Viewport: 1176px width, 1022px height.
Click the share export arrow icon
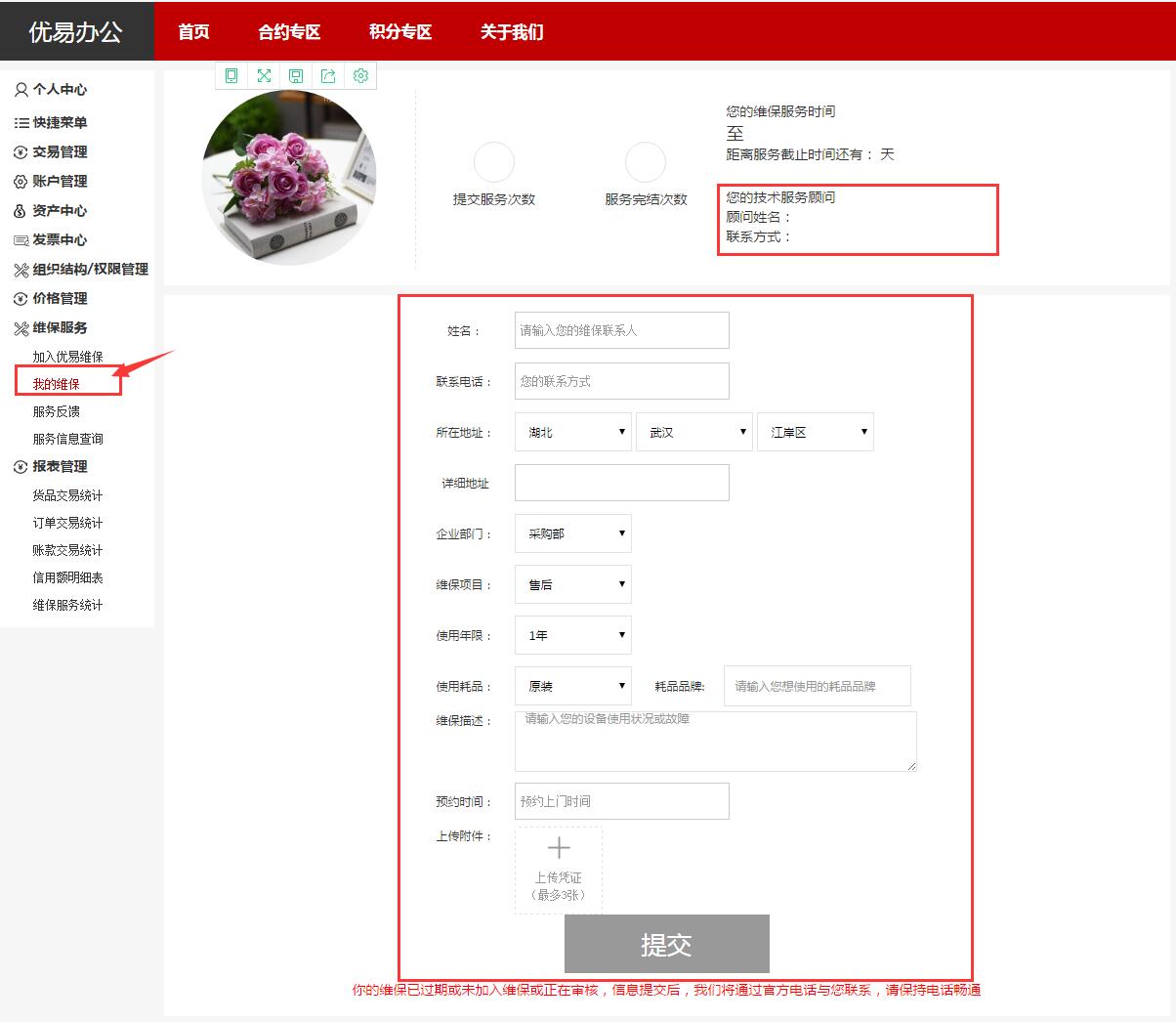point(328,75)
